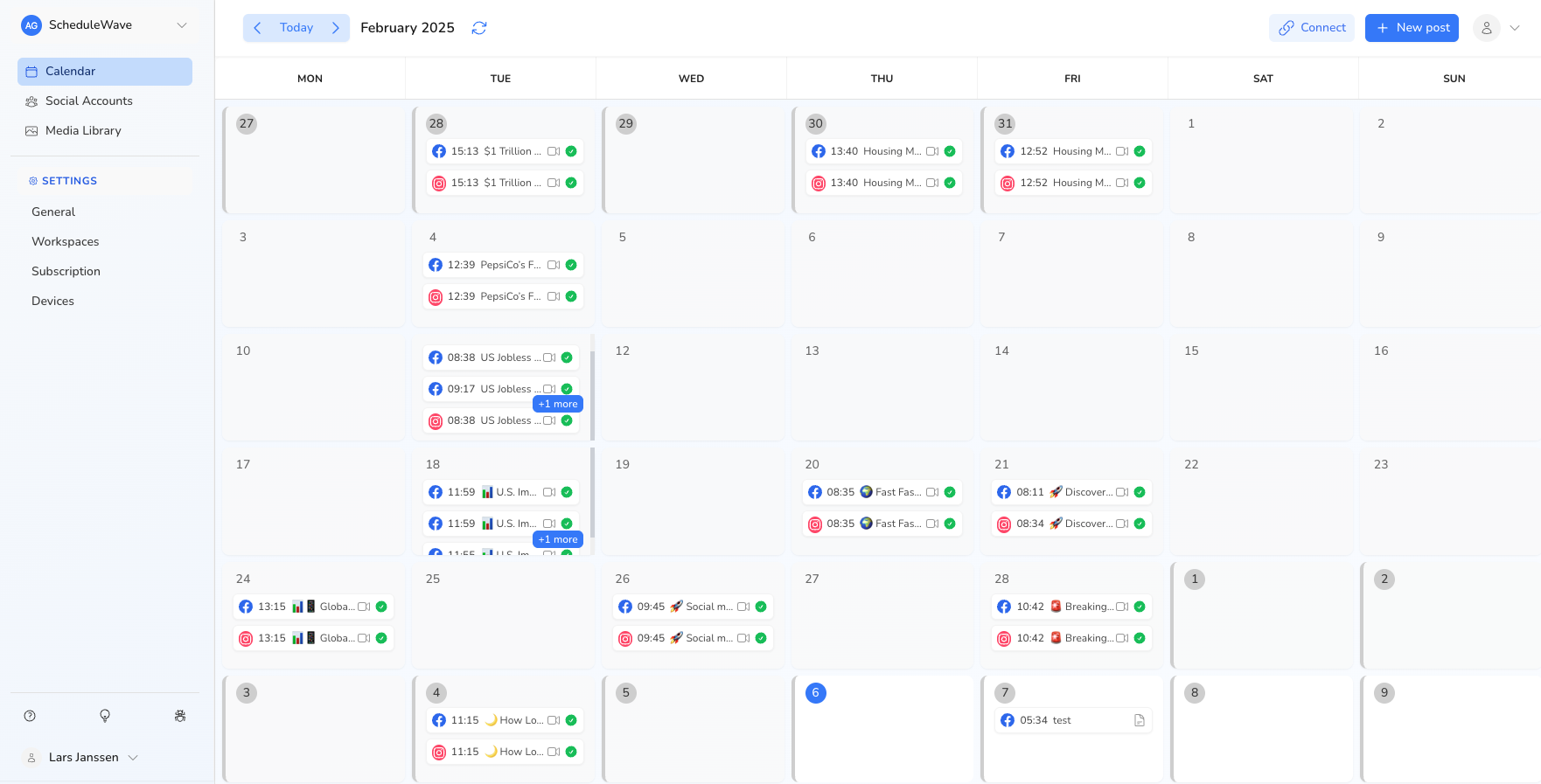Click Facebook icon on 09:45 Social m... post

625,607
